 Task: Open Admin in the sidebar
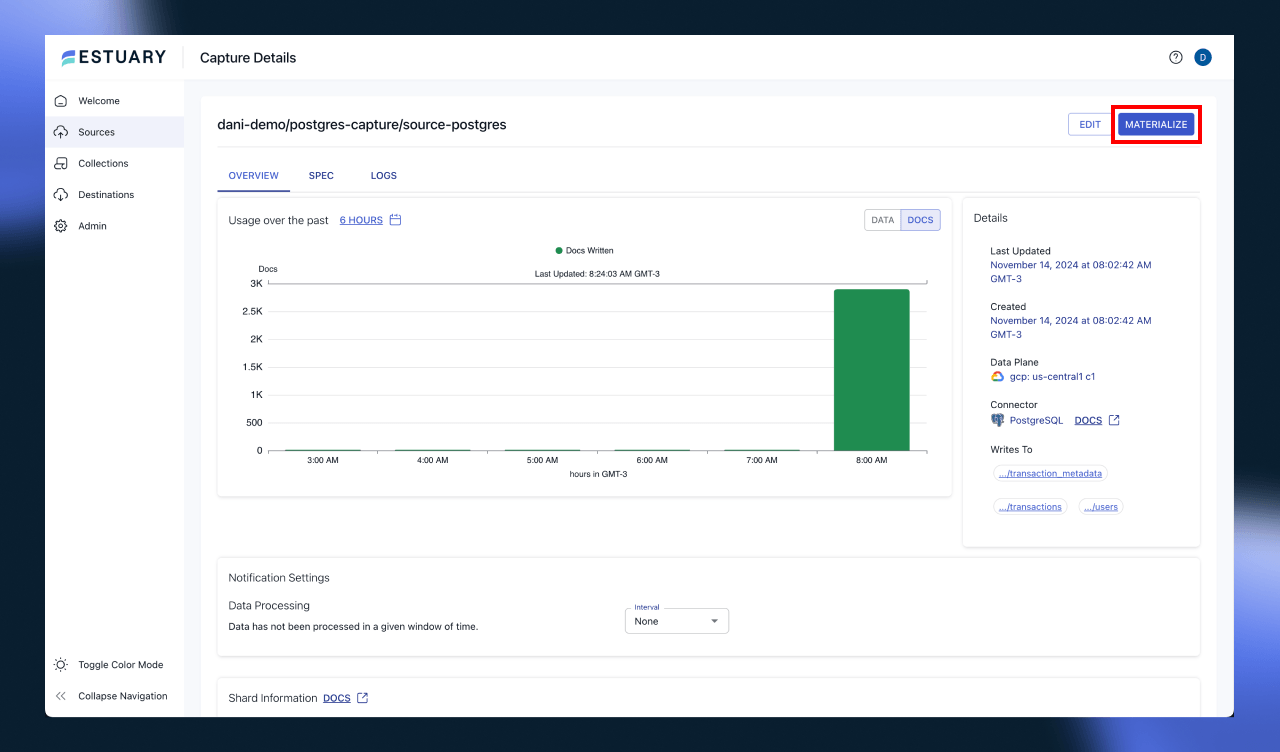pyautogui.click(x=114, y=226)
